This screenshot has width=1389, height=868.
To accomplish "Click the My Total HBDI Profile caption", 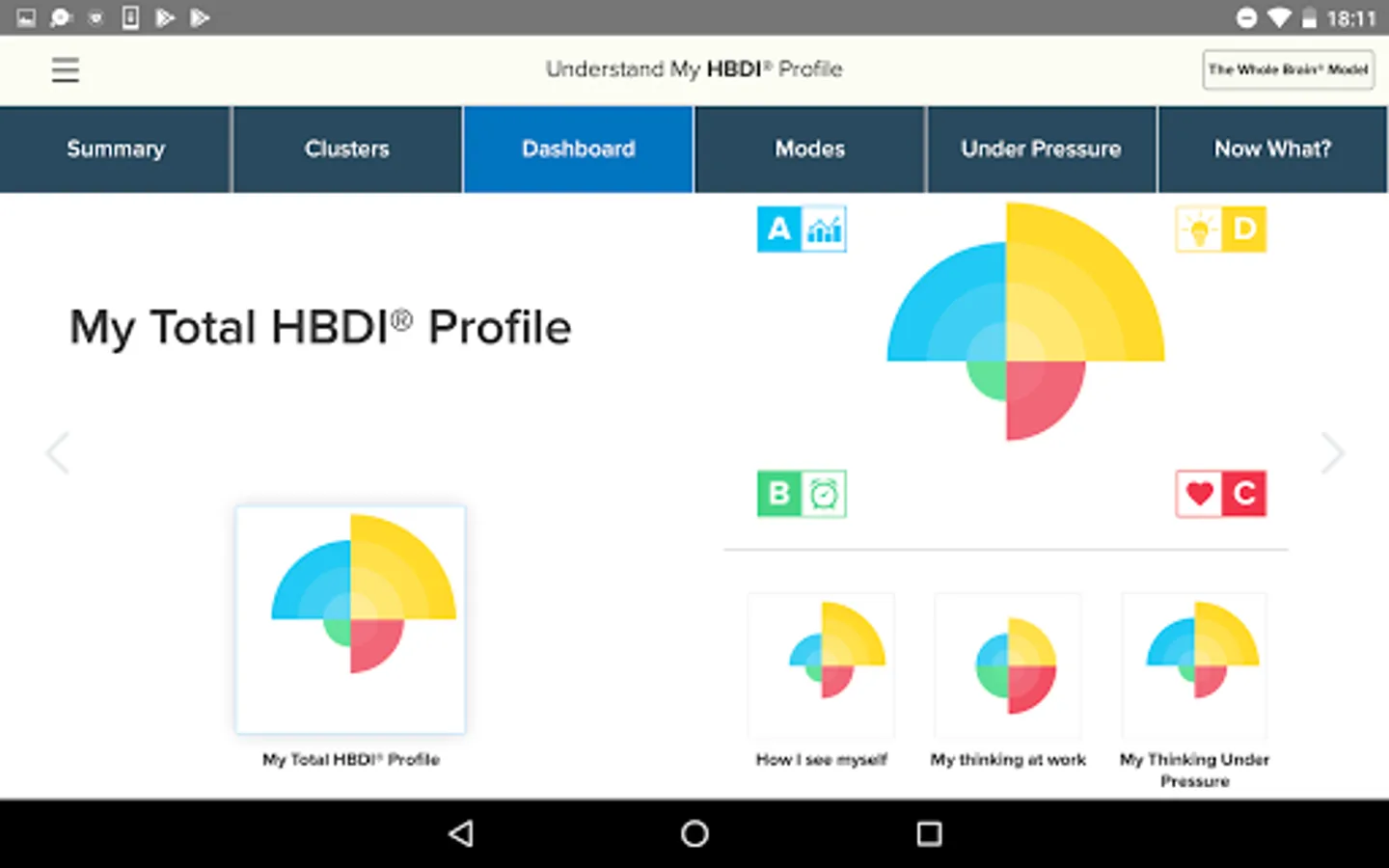I will [351, 760].
